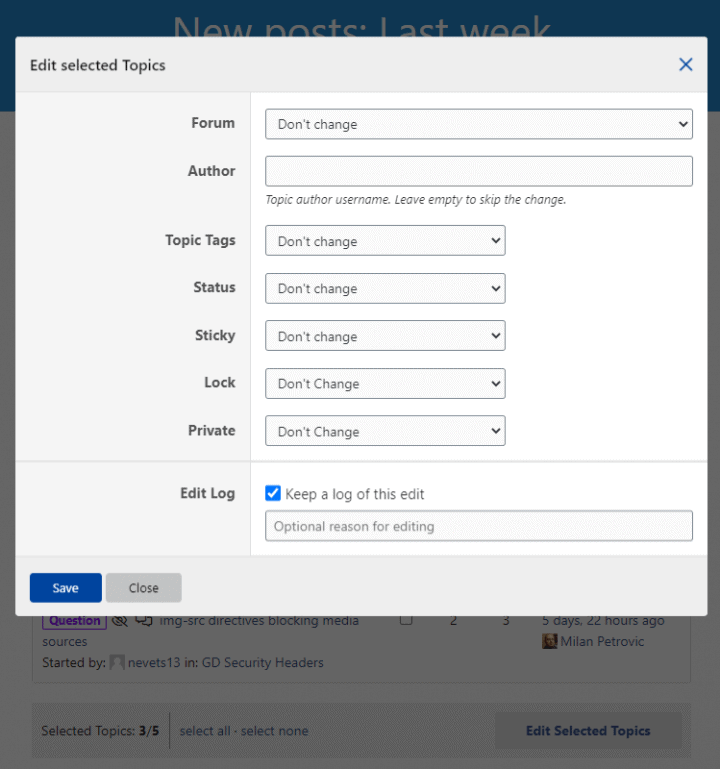Click the gray Close button

[x=144, y=588]
